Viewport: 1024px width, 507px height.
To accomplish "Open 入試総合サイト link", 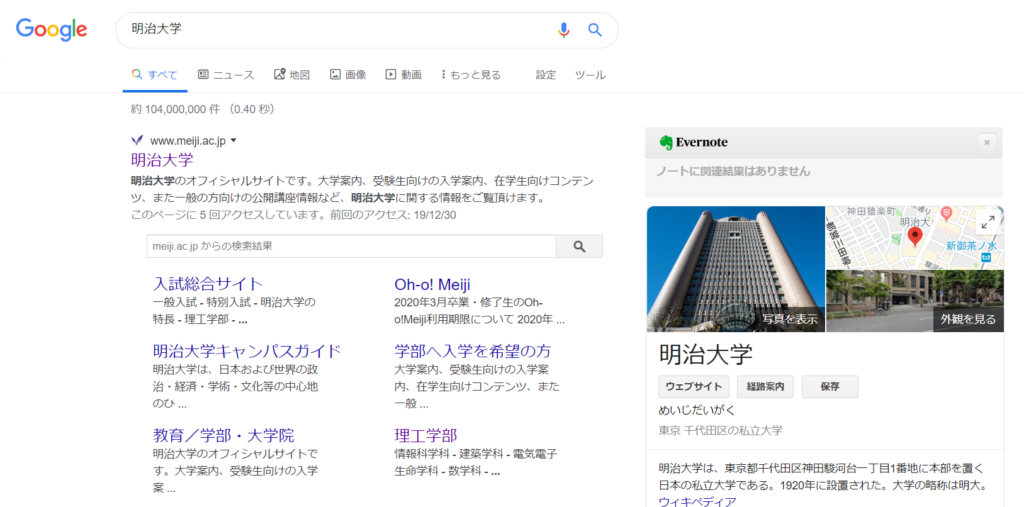I will pyautogui.click(x=208, y=284).
